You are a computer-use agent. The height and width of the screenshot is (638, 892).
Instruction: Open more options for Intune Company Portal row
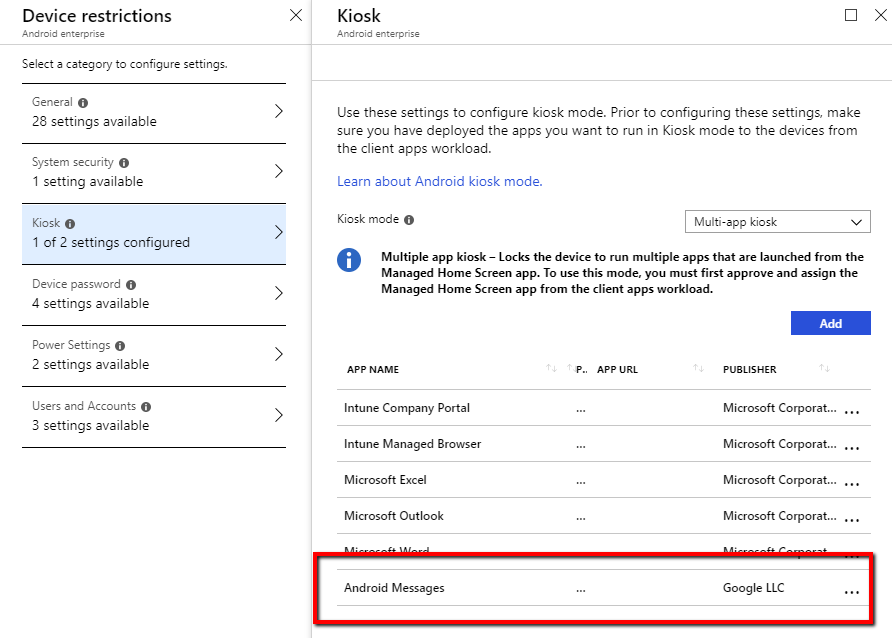point(852,412)
